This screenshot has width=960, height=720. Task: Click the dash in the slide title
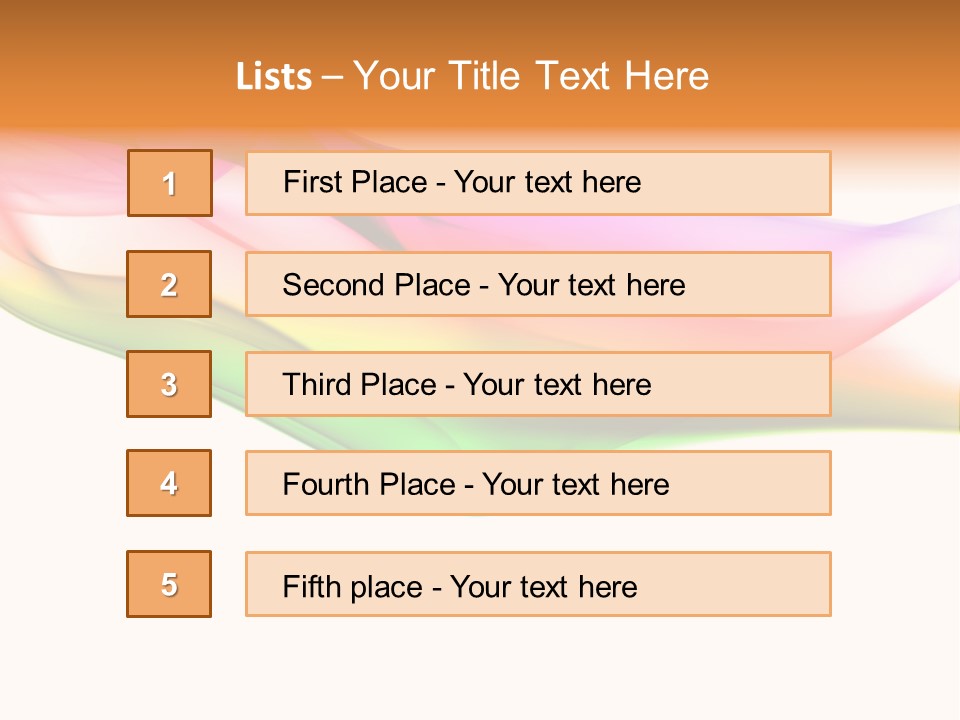(332, 77)
